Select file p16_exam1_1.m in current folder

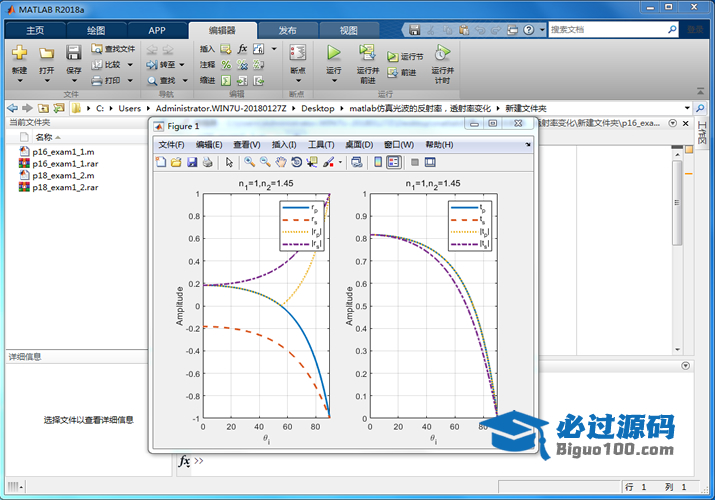(63, 152)
